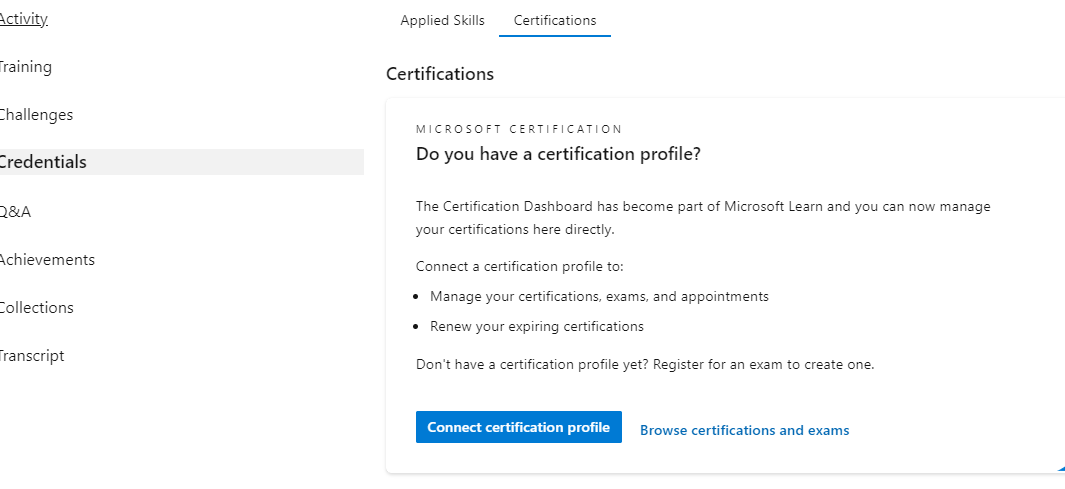
Task: Click 'Do you have a certification profile?' heading
Action: pos(558,154)
